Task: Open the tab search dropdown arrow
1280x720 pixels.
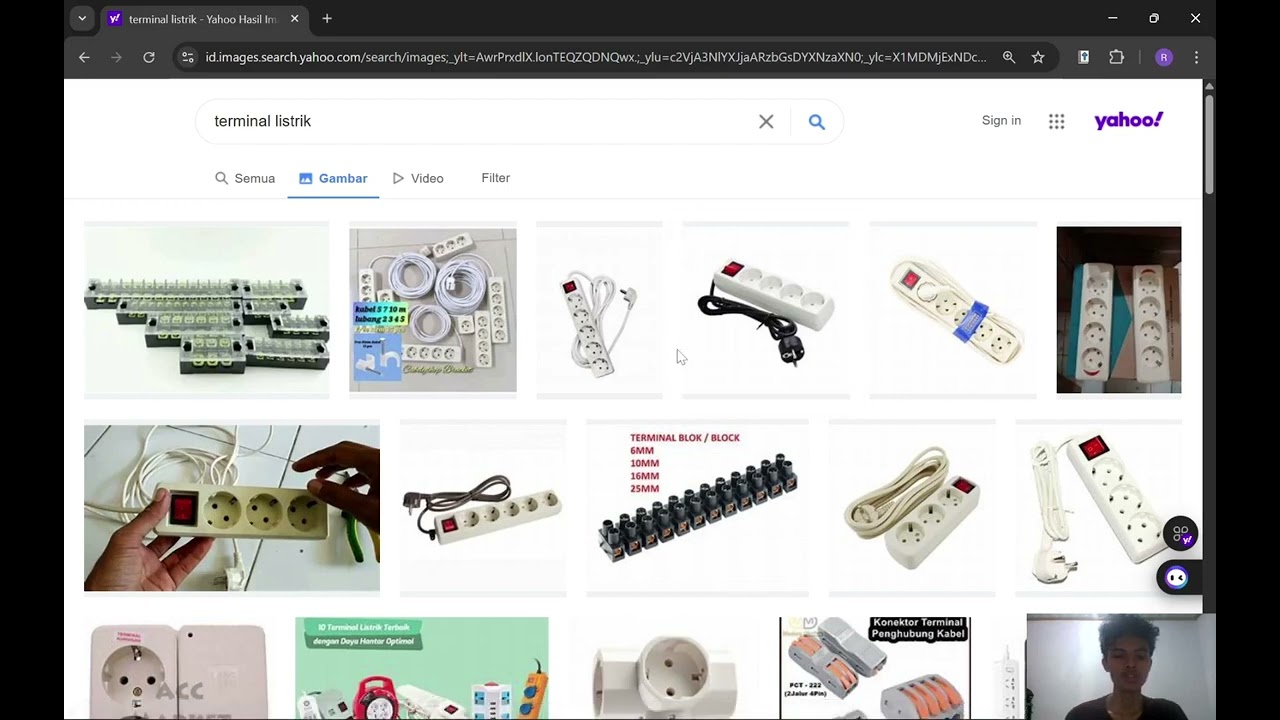Action: click(82, 18)
